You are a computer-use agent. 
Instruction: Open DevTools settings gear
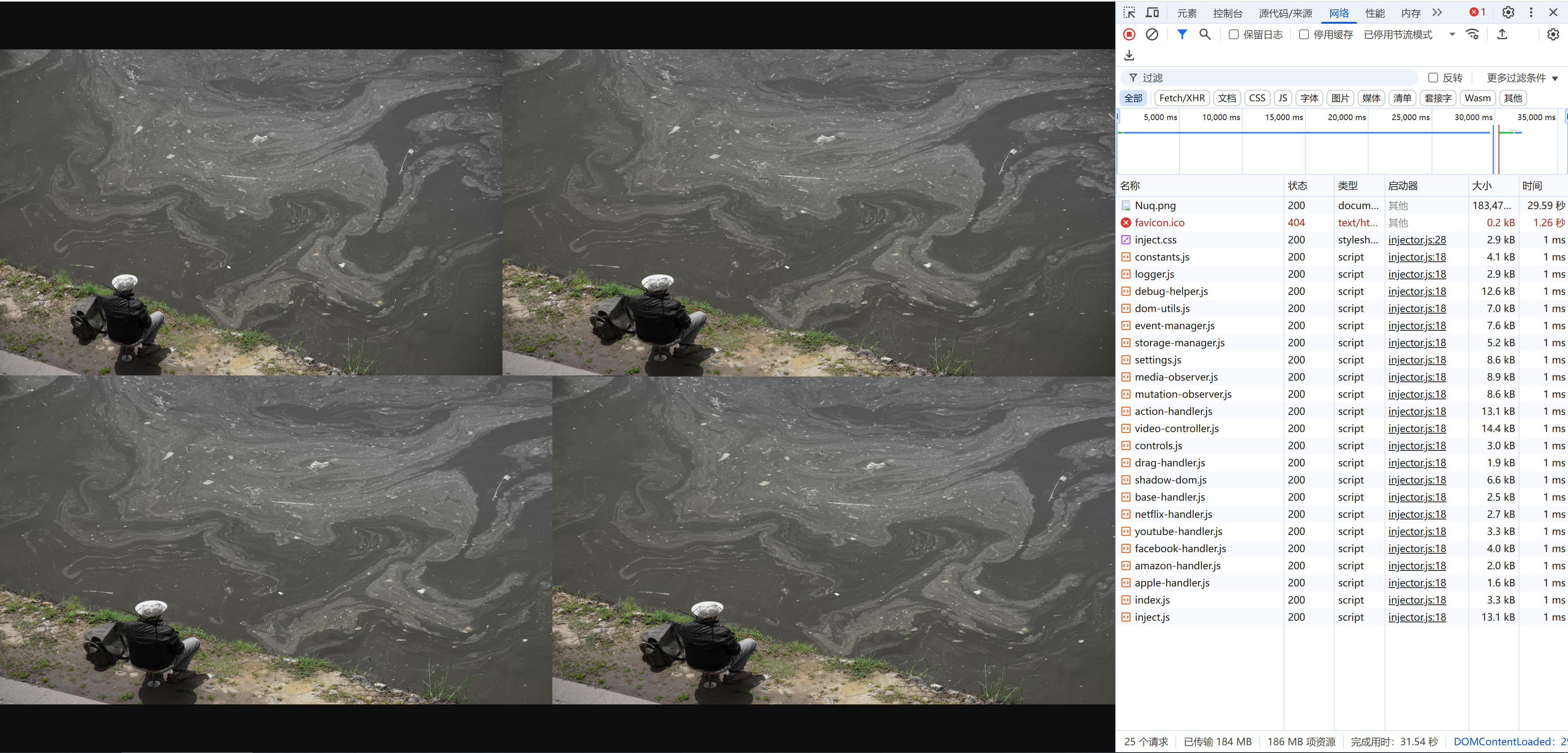click(1508, 12)
